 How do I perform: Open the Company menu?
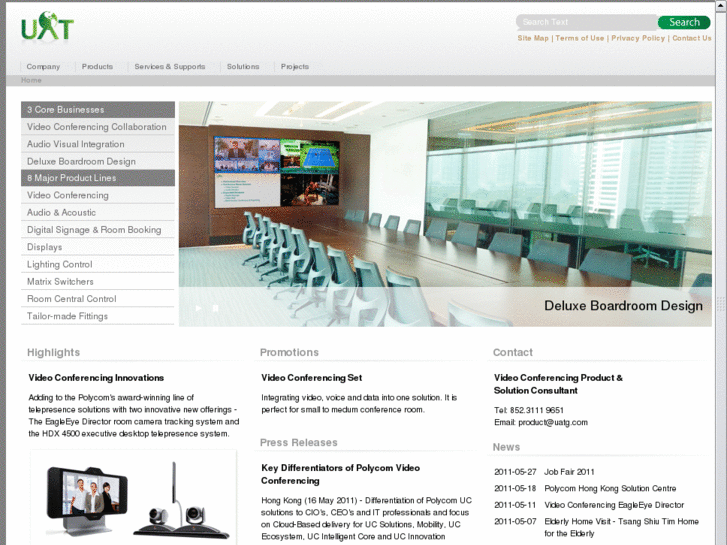[43, 66]
